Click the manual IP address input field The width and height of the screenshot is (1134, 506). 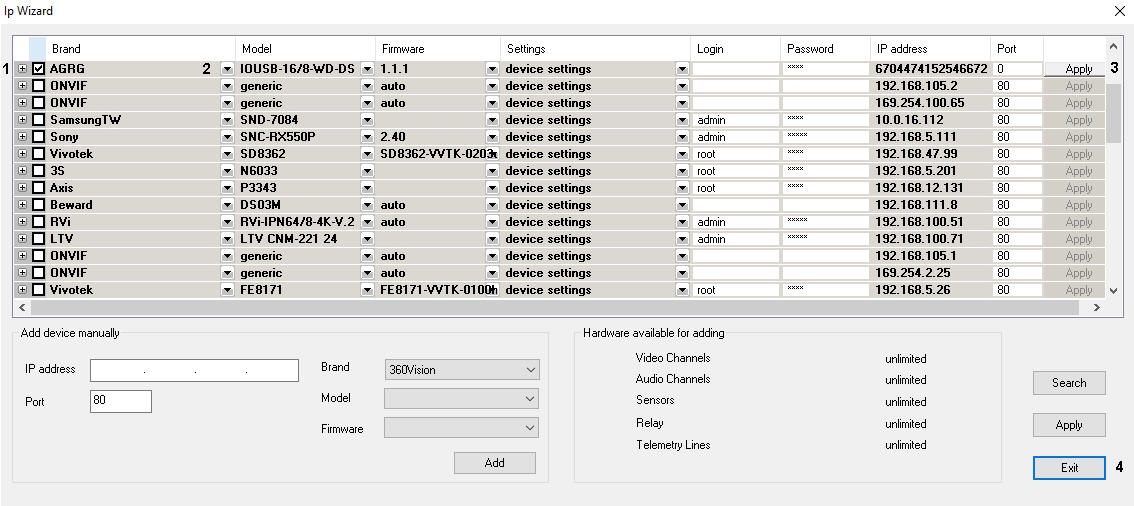click(x=194, y=370)
